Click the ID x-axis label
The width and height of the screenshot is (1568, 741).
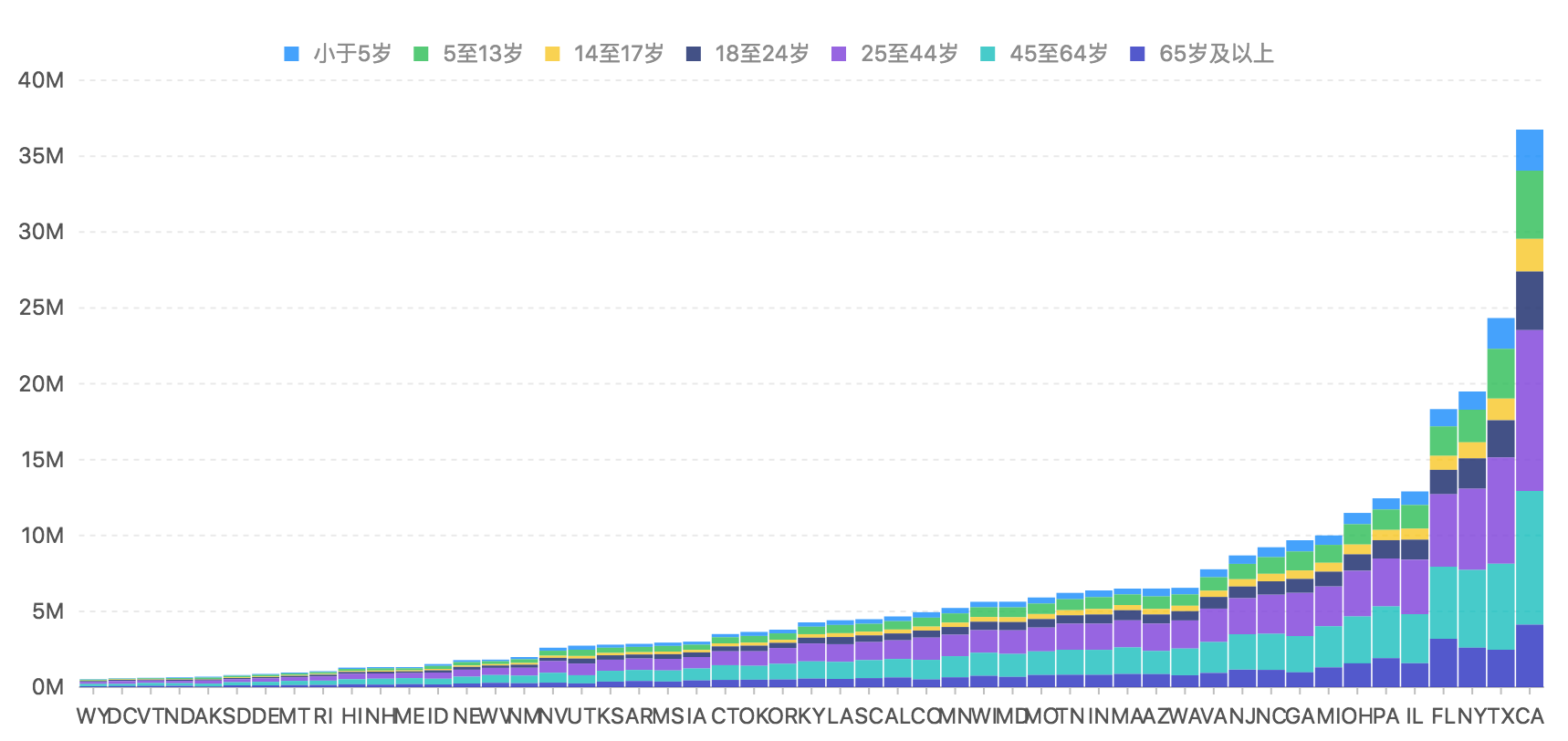[x=438, y=716]
